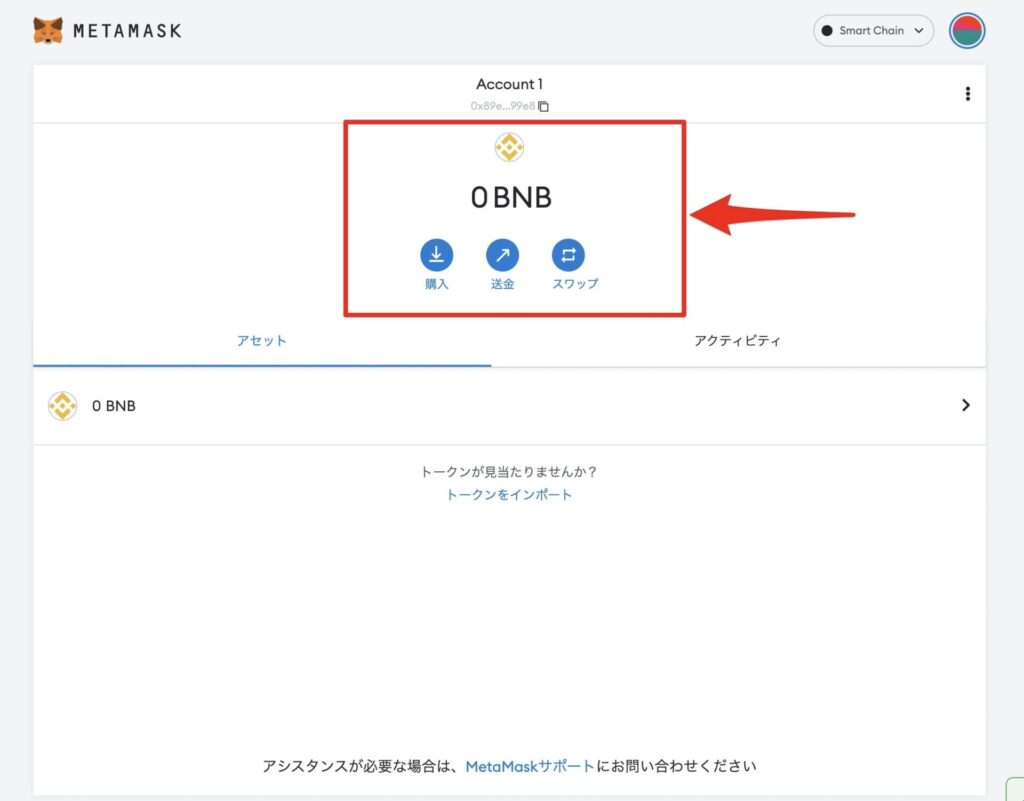Open the three-dot account options menu
Image resolution: width=1024 pixels, height=801 pixels.
[x=967, y=94]
